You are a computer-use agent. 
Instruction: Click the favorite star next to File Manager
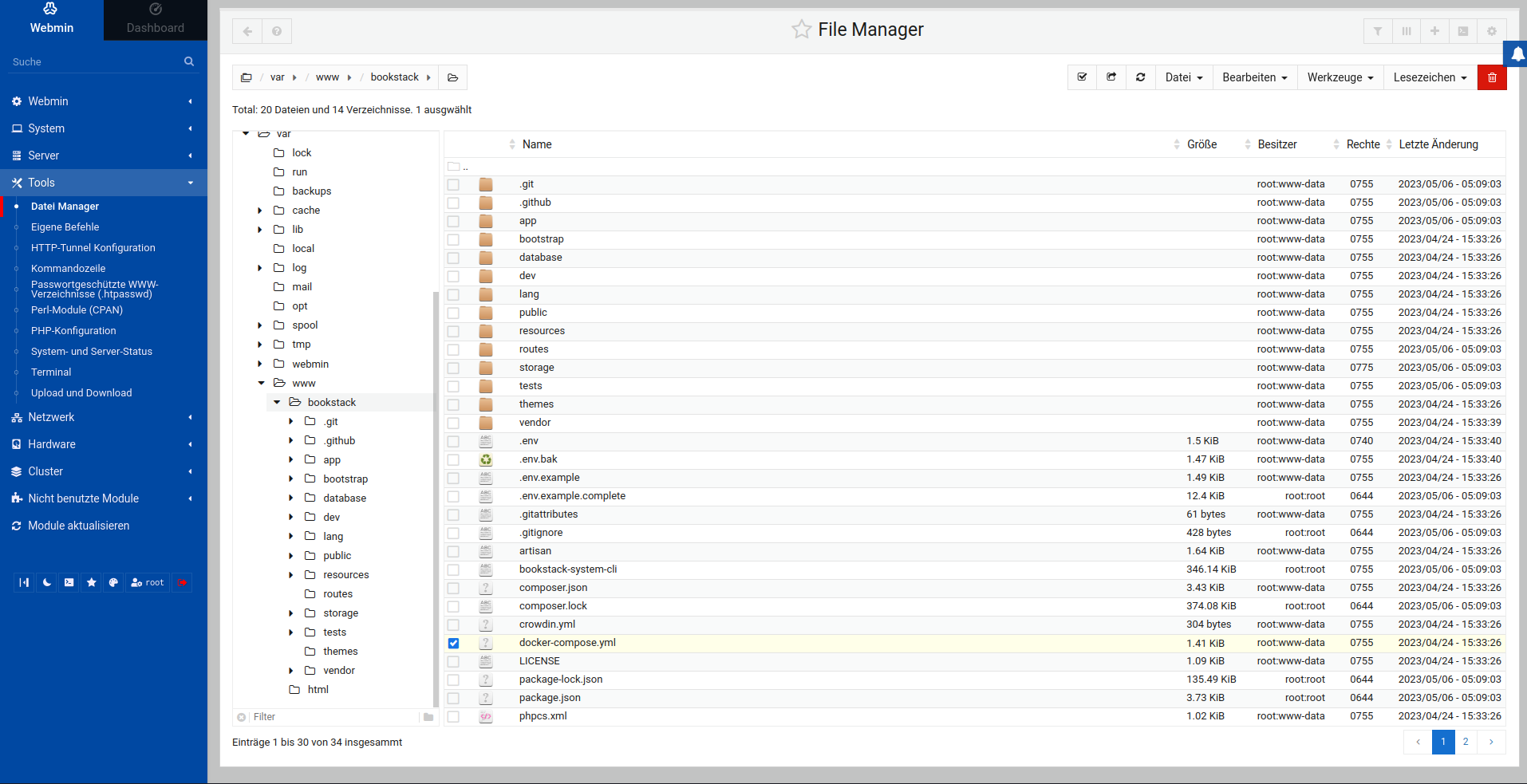coord(801,30)
